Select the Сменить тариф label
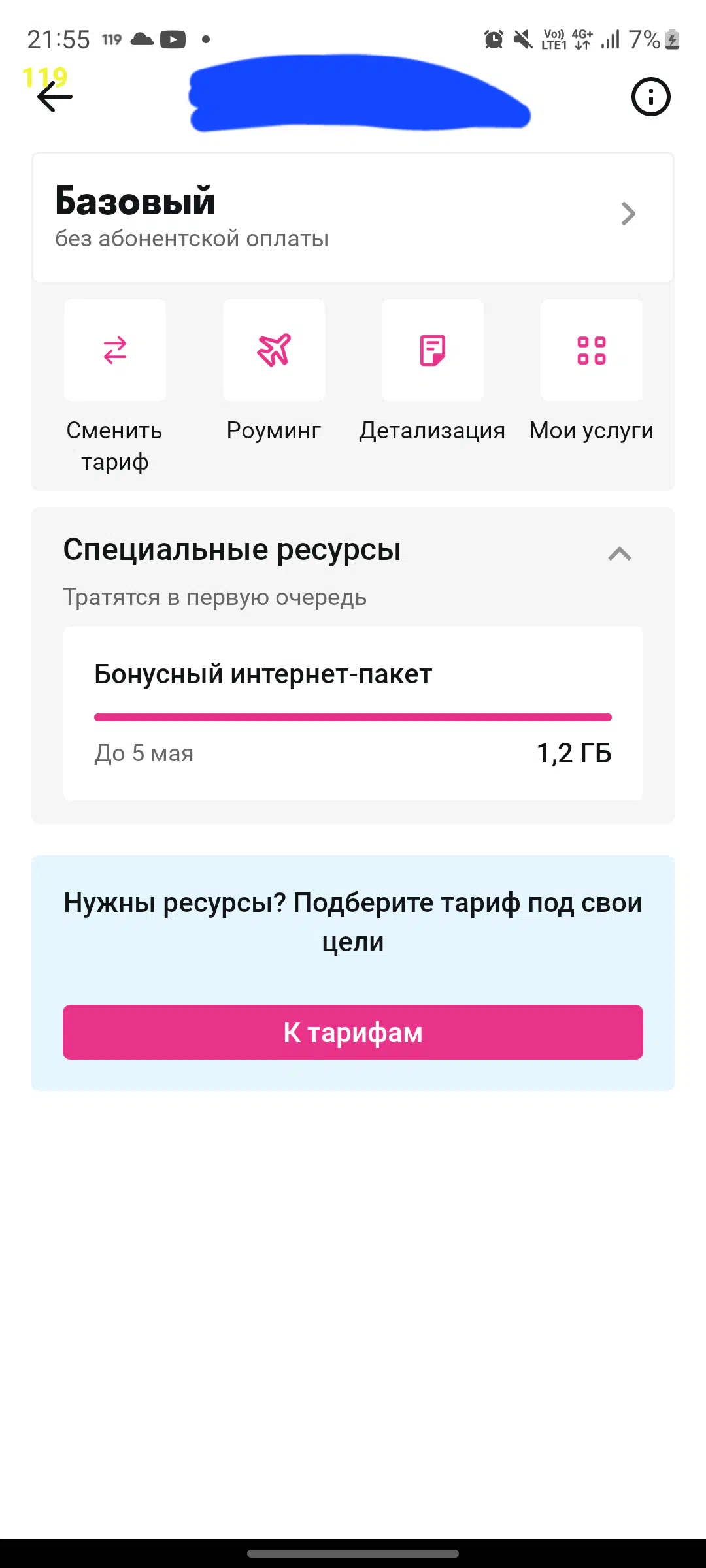Viewport: 706px width, 1568px height. (114, 446)
